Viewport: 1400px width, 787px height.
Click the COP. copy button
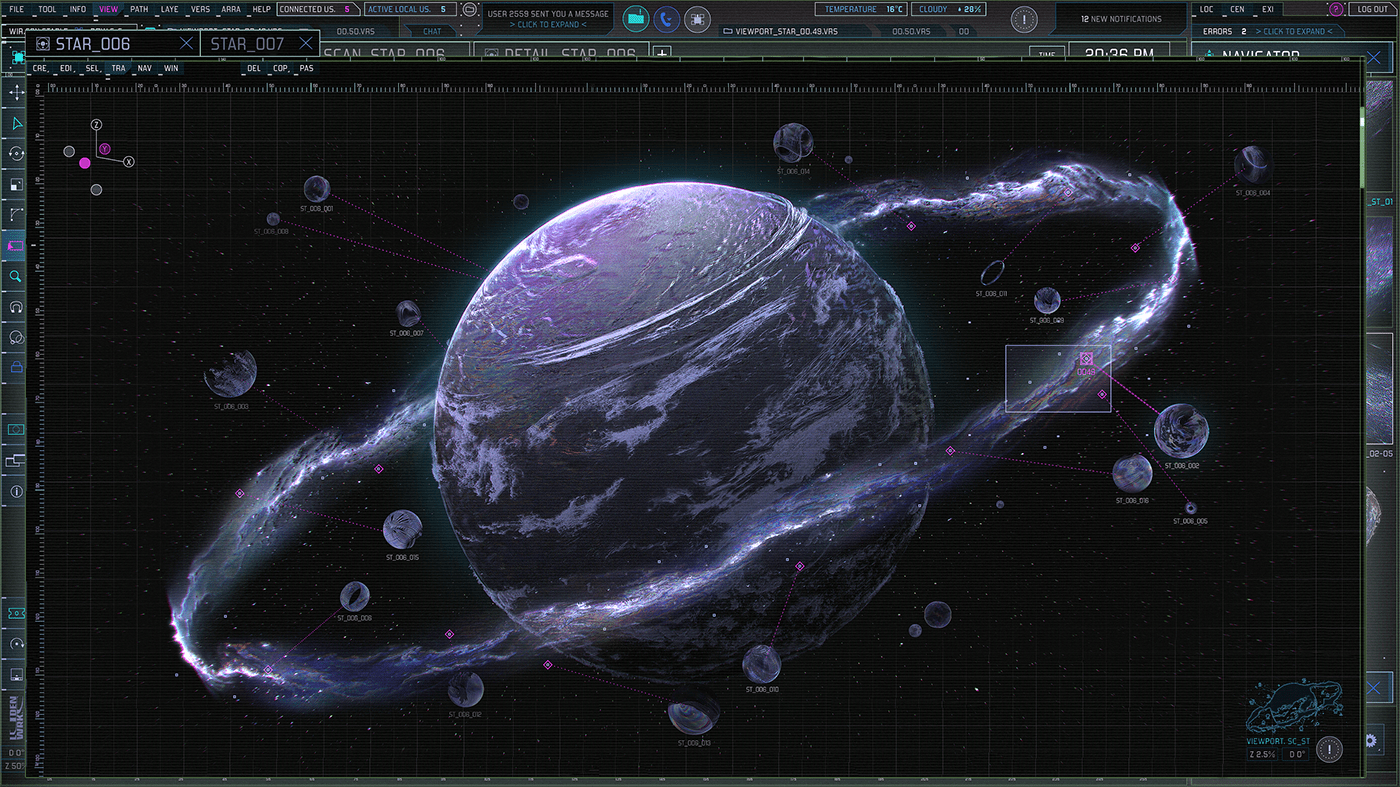click(x=280, y=68)
